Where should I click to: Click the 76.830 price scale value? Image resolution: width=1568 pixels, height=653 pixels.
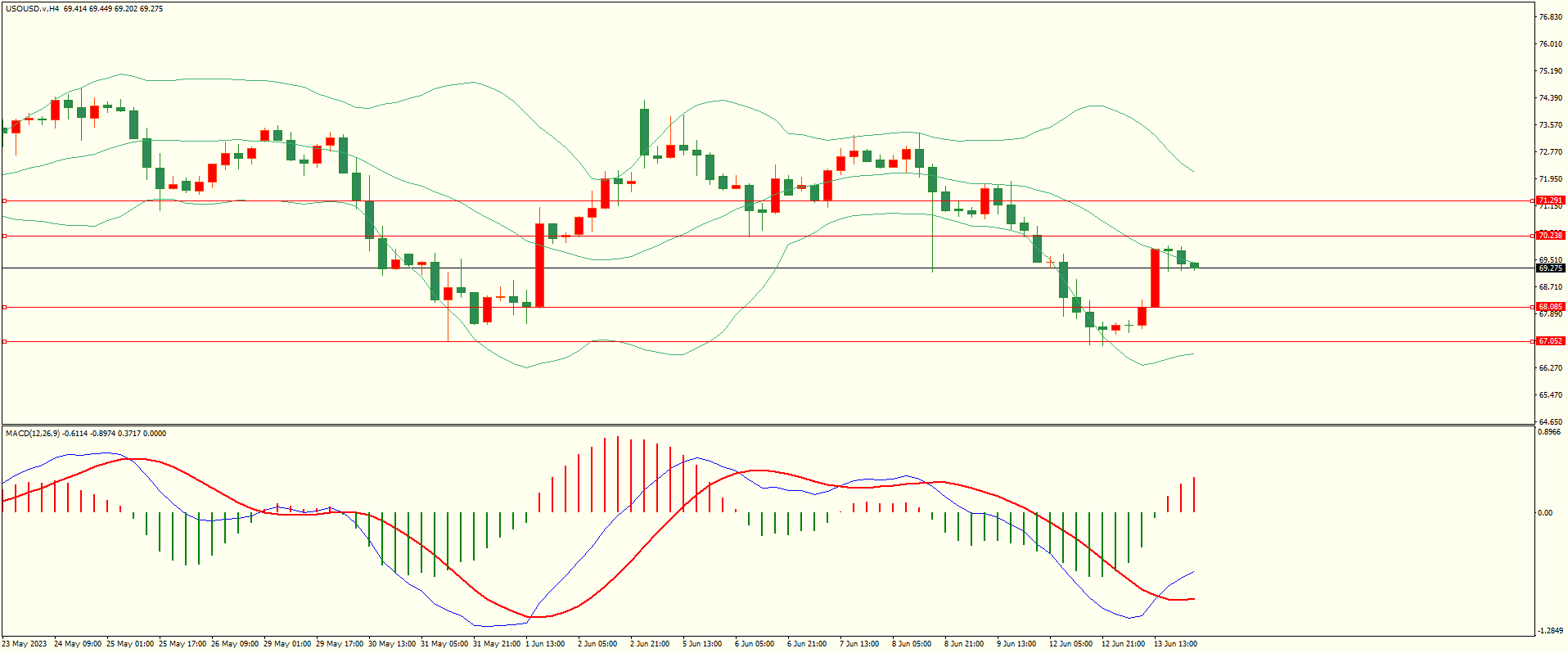(1550, 17)
